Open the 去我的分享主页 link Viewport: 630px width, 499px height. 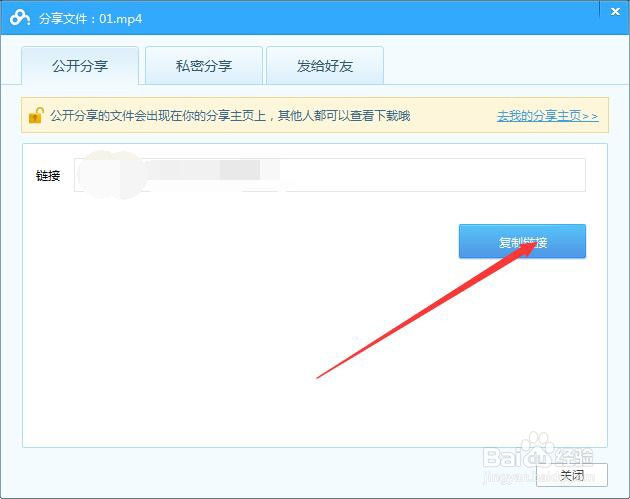tap(548, 116)
